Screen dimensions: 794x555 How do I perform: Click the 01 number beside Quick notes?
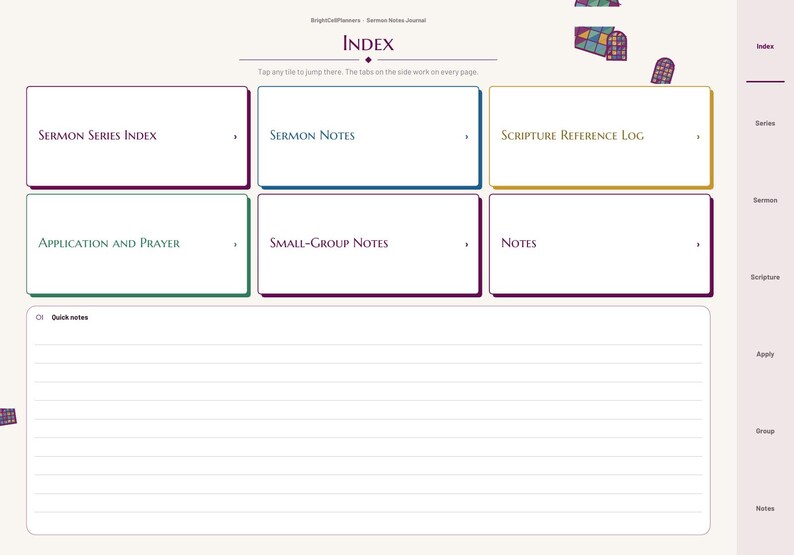(39, 318)
